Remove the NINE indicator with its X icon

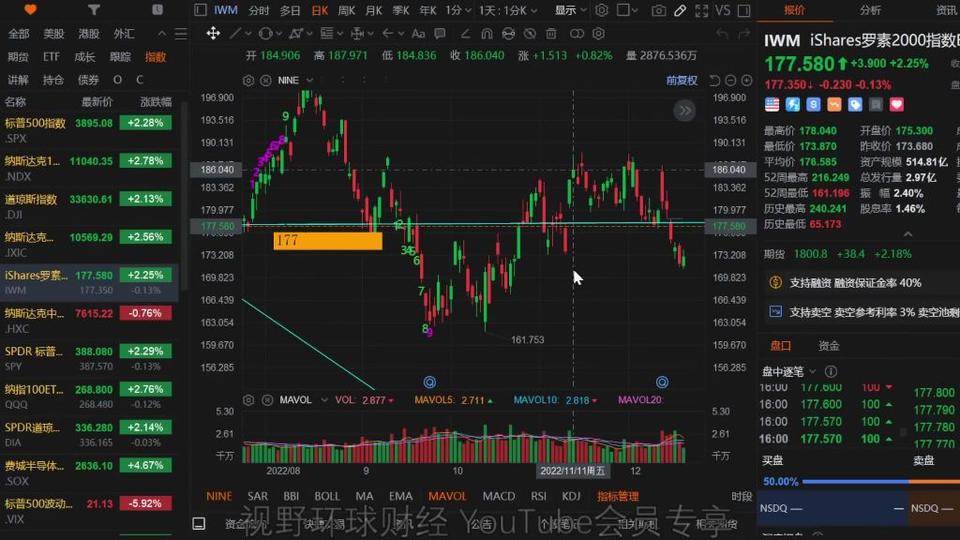coord(266,80)
